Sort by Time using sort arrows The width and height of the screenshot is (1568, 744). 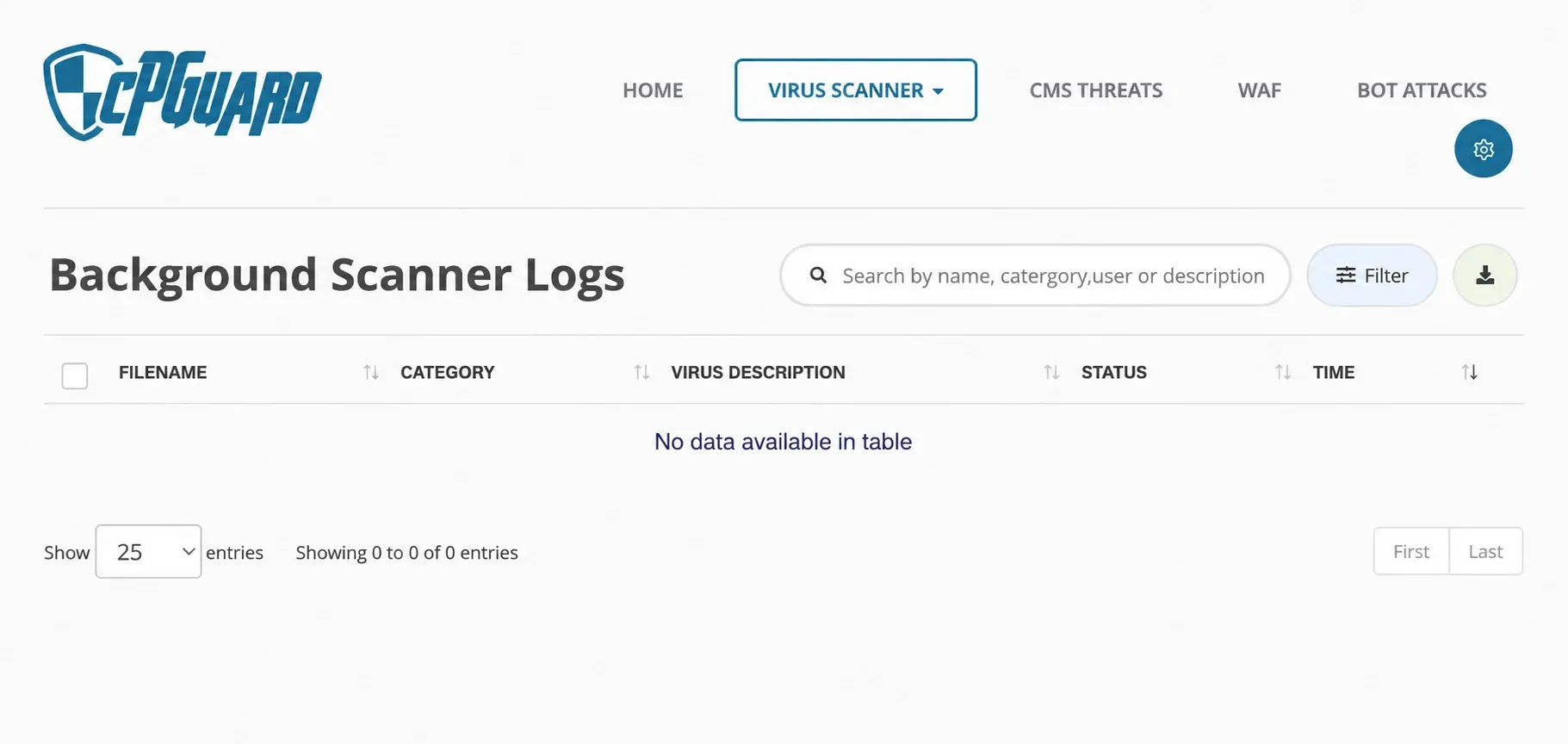point(1470,372)
